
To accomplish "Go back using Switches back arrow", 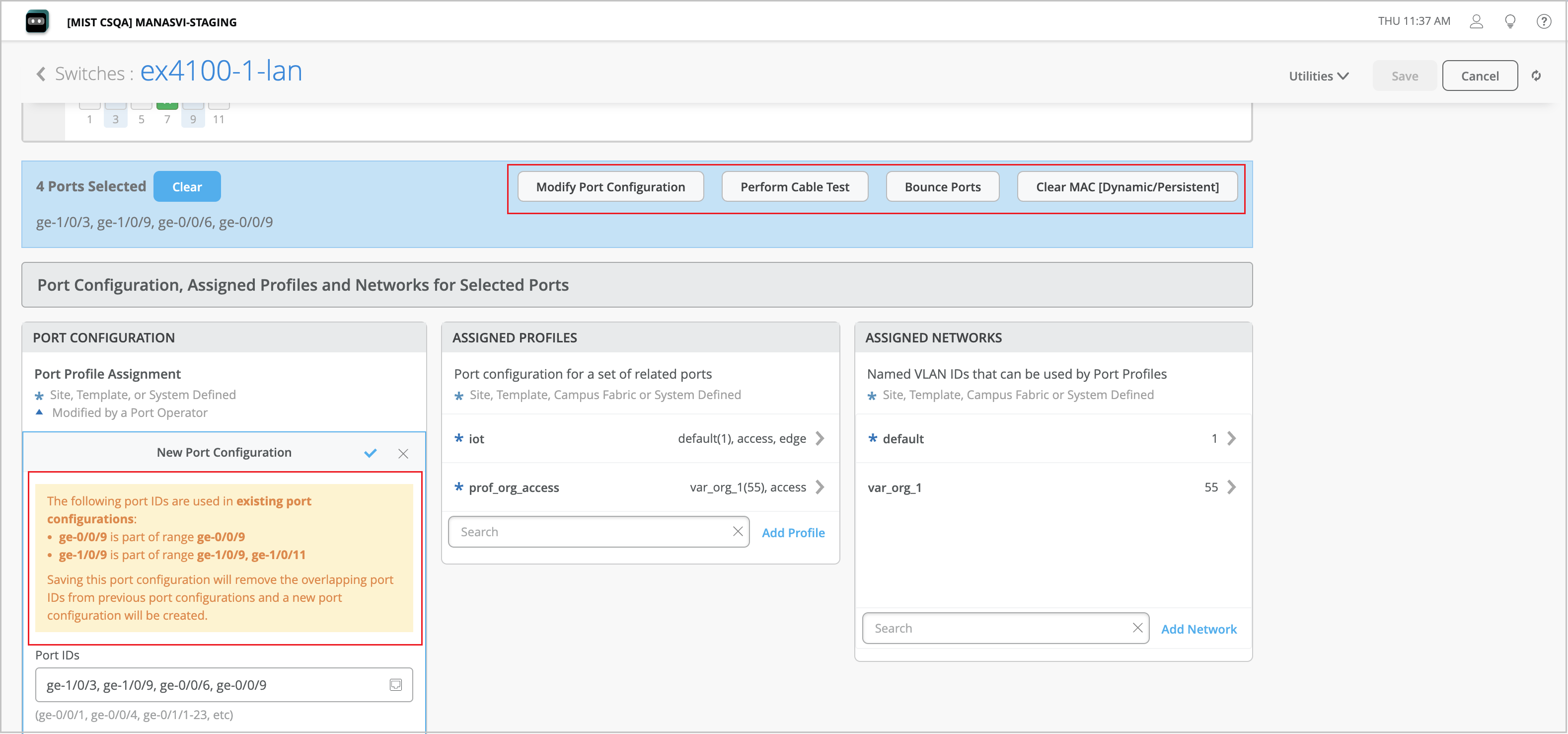I will 41,75.
